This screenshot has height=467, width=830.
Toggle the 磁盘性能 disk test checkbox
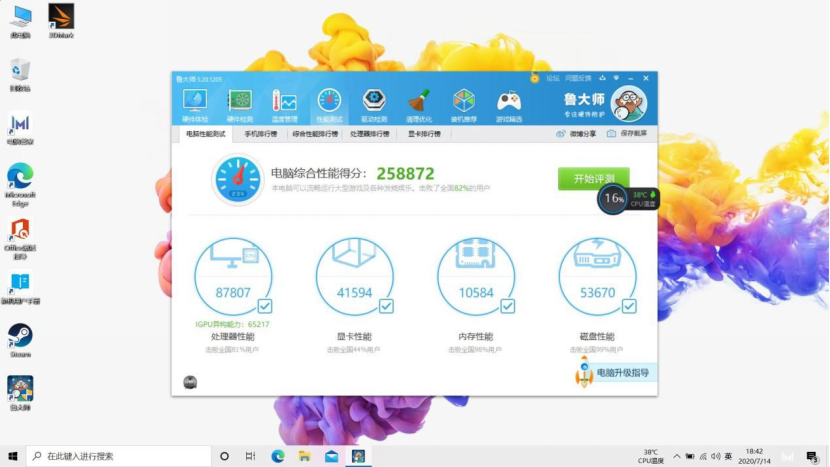pos(629,306)
